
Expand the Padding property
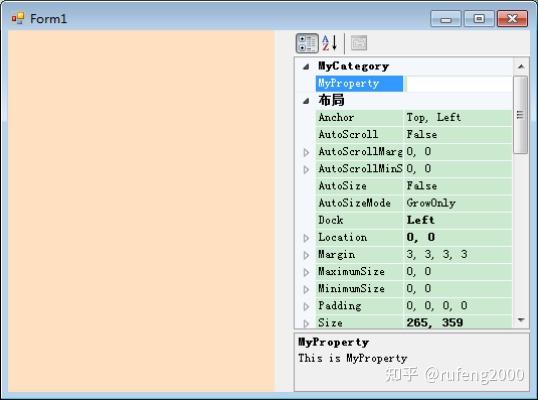pyautogui.click(x=306, y=306)
